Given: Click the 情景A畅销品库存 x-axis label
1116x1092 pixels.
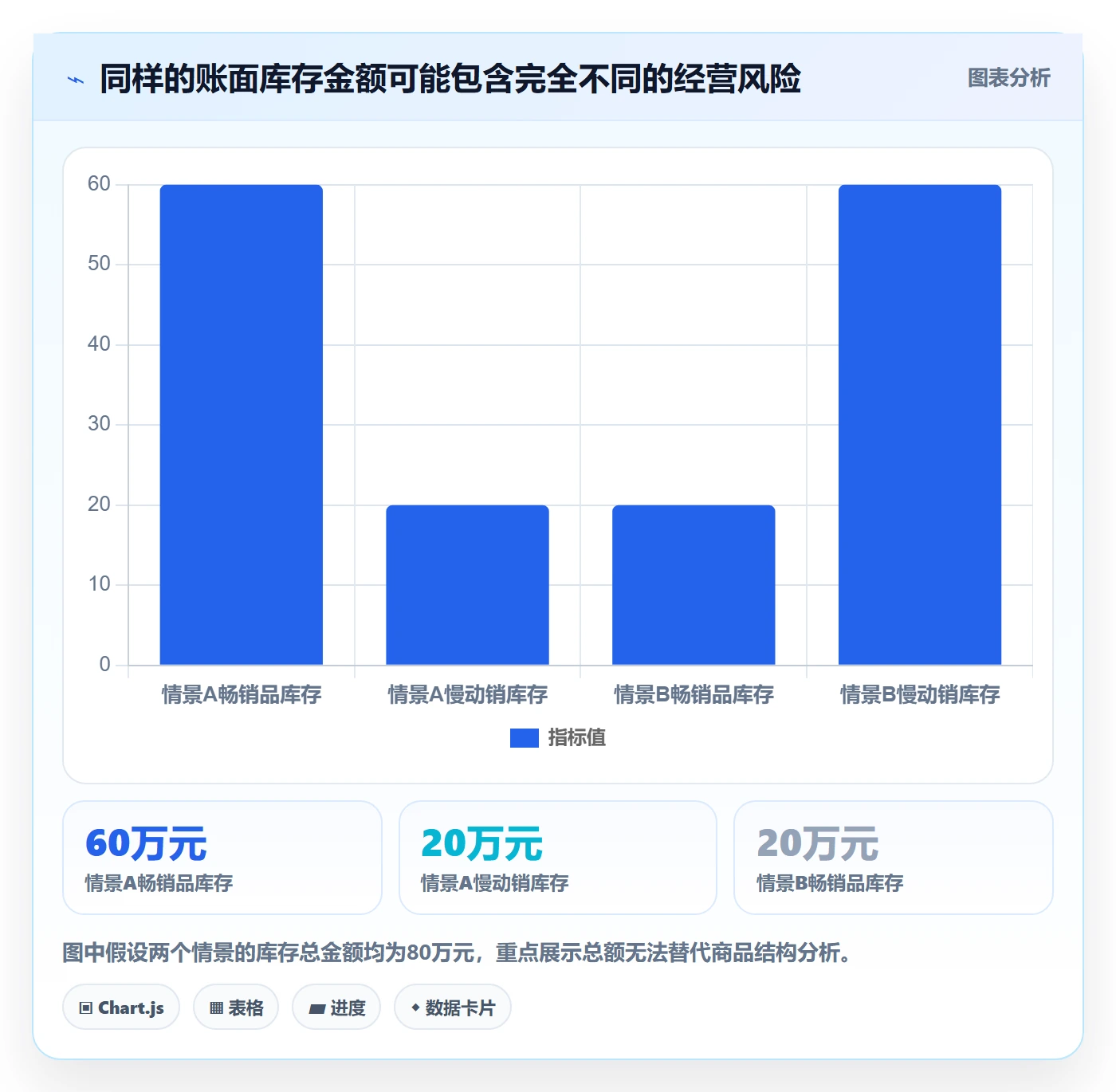Looking at the screenshot, I should tap(242, 695).
